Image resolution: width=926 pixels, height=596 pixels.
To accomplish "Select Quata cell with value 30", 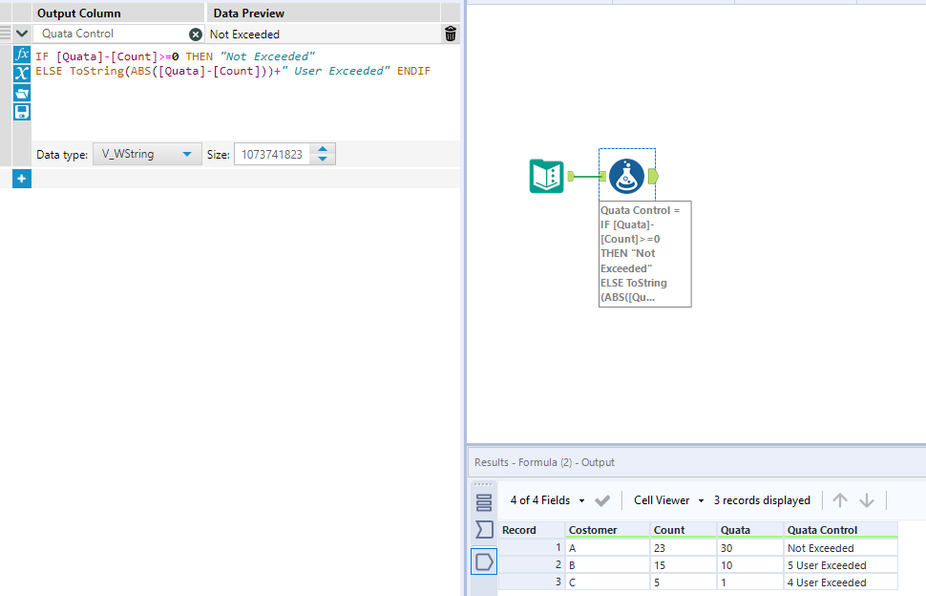I will 750,548.
